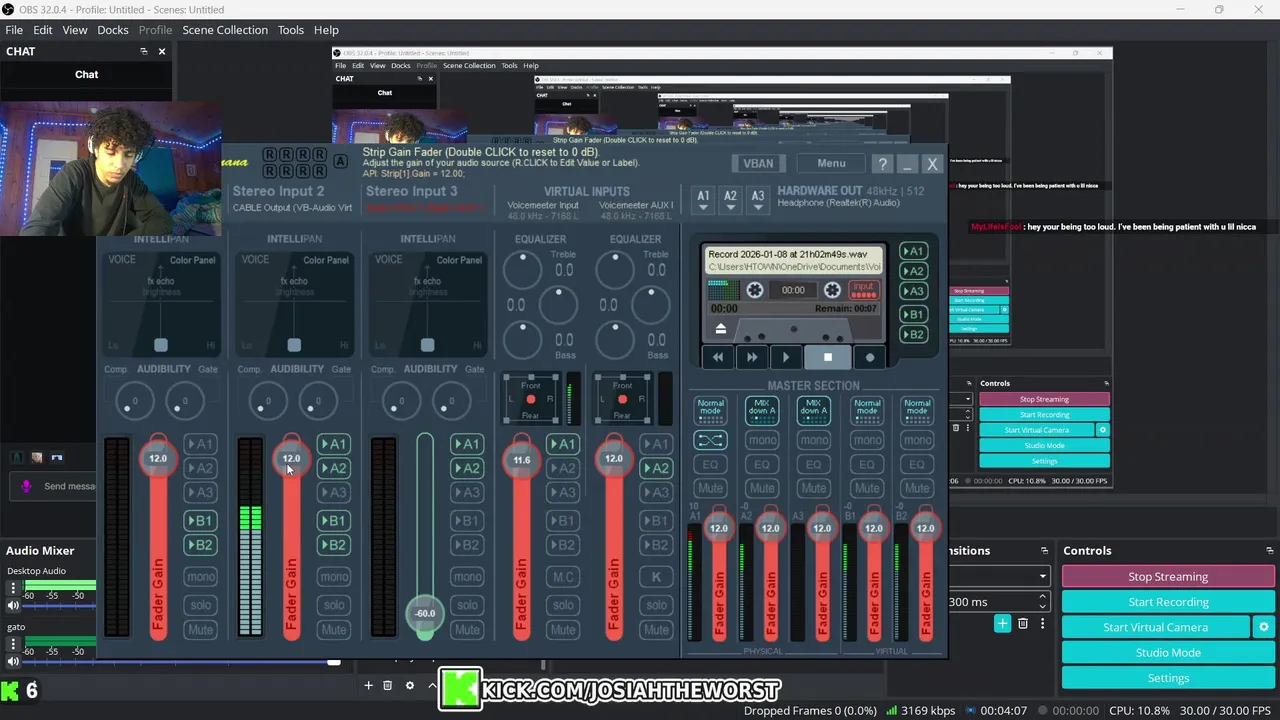This screenshot has width=1280, height=720.
Task: Undock the Chat panel with its float icon
Action: coord(144,51)
